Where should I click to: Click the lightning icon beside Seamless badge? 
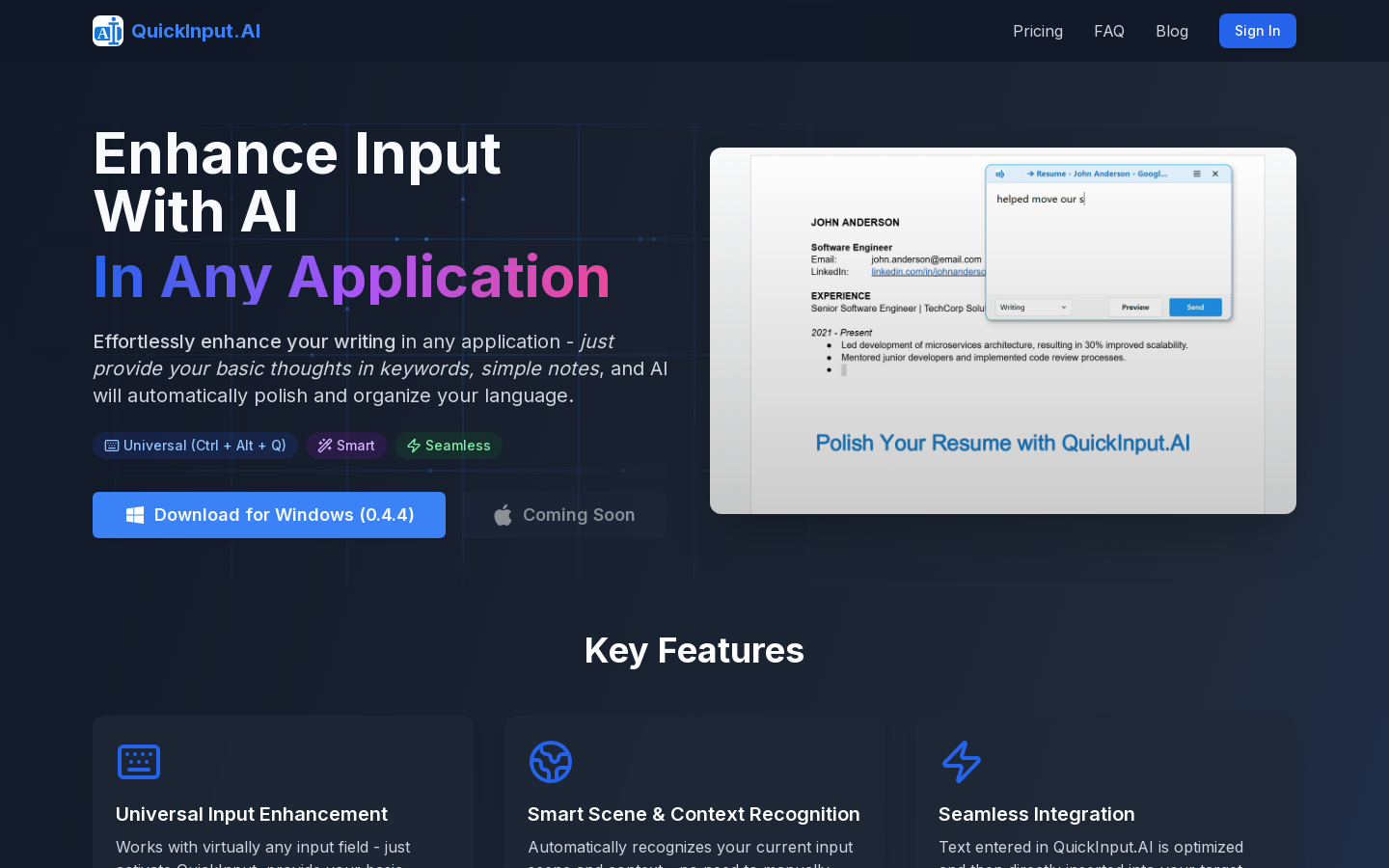pyautogui.click(x=414, y=446)
